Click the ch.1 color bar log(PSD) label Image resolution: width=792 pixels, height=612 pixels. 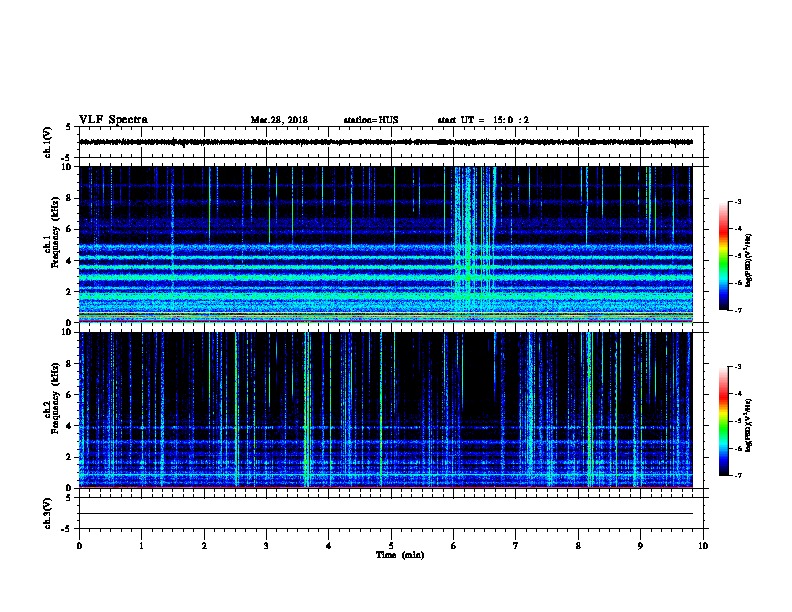[x=748, y=260]
